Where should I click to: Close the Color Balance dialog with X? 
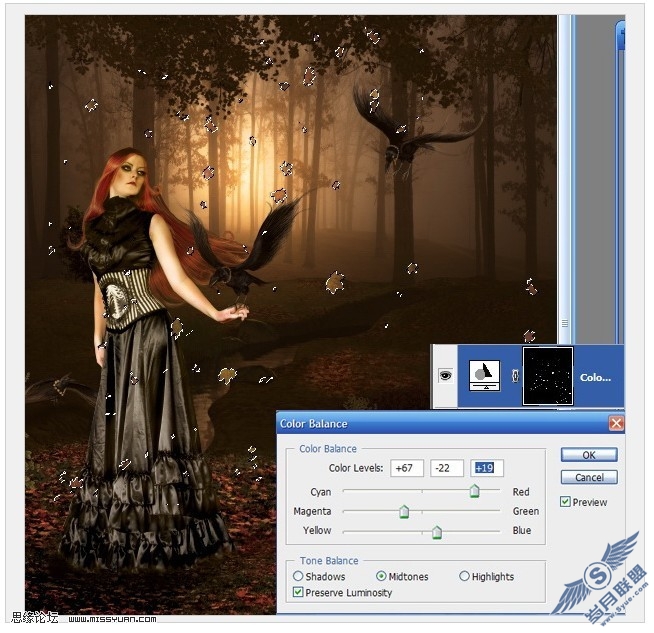click(x=616, y=424)
